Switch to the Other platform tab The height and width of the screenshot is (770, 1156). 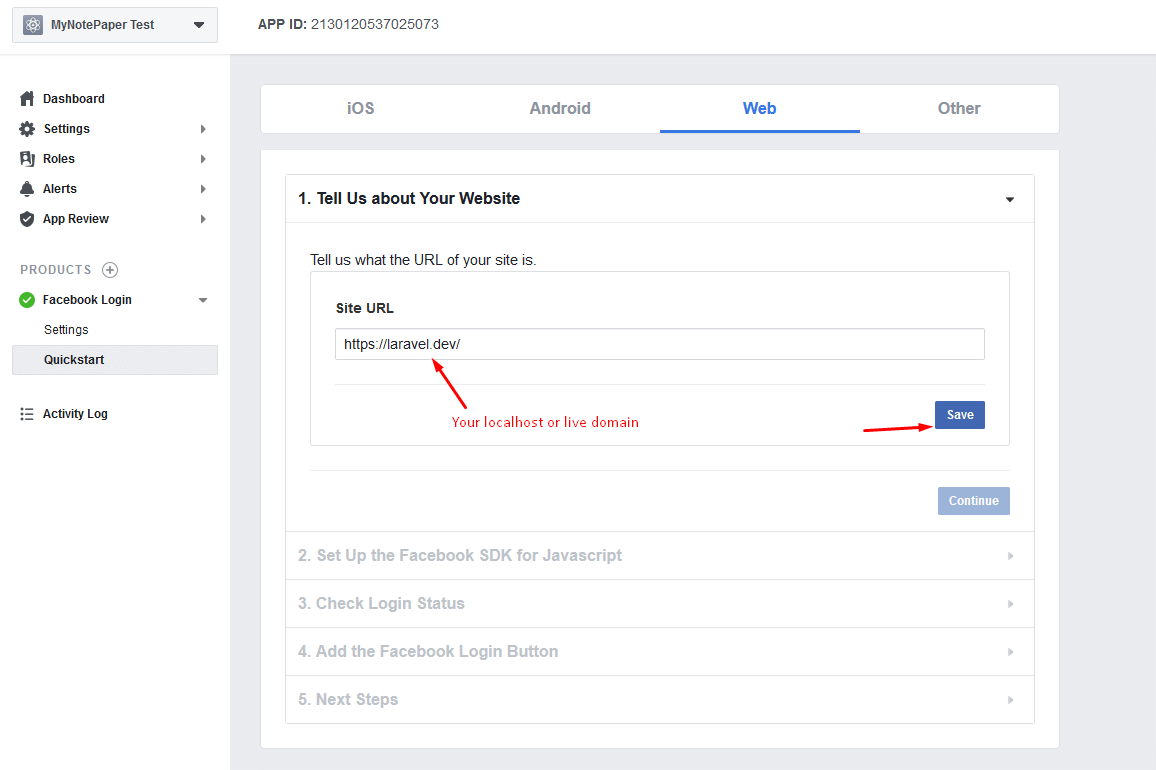click(x=959, y=108)
